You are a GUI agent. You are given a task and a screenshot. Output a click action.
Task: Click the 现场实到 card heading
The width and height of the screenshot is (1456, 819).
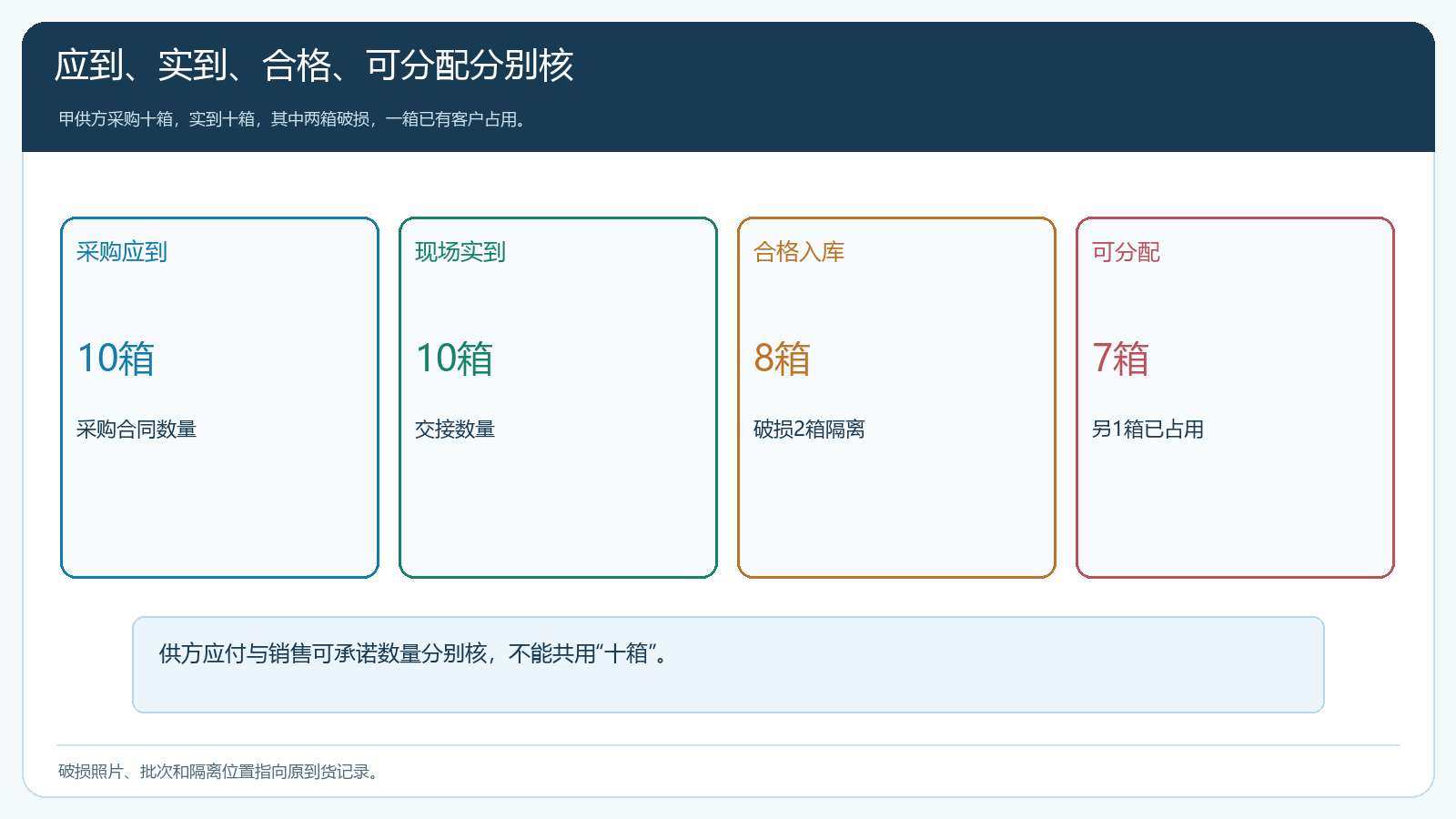point(460,252)
